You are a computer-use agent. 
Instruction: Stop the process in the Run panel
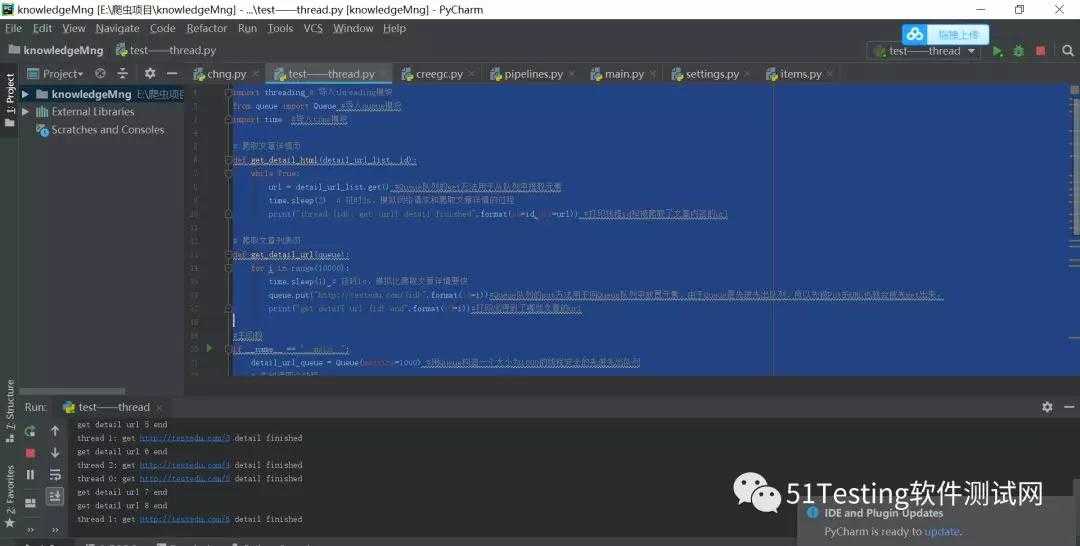[x=30, y=453]
